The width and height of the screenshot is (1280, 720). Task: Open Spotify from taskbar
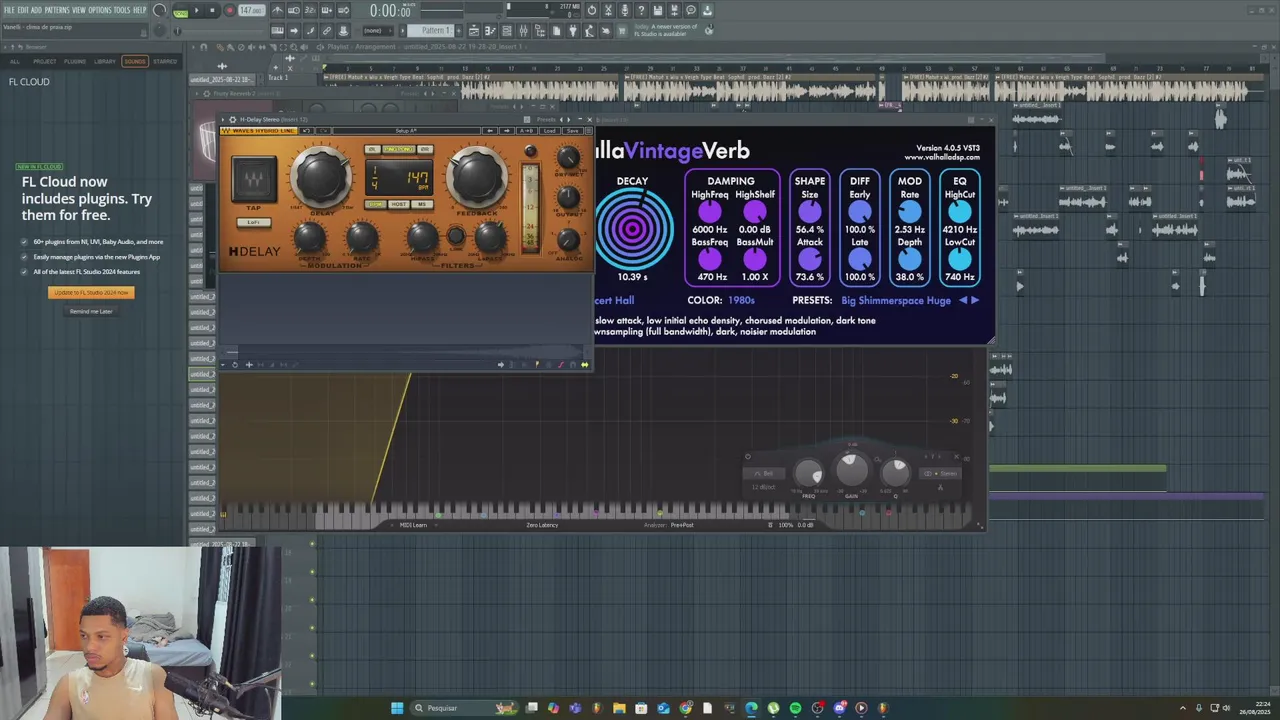795,708
